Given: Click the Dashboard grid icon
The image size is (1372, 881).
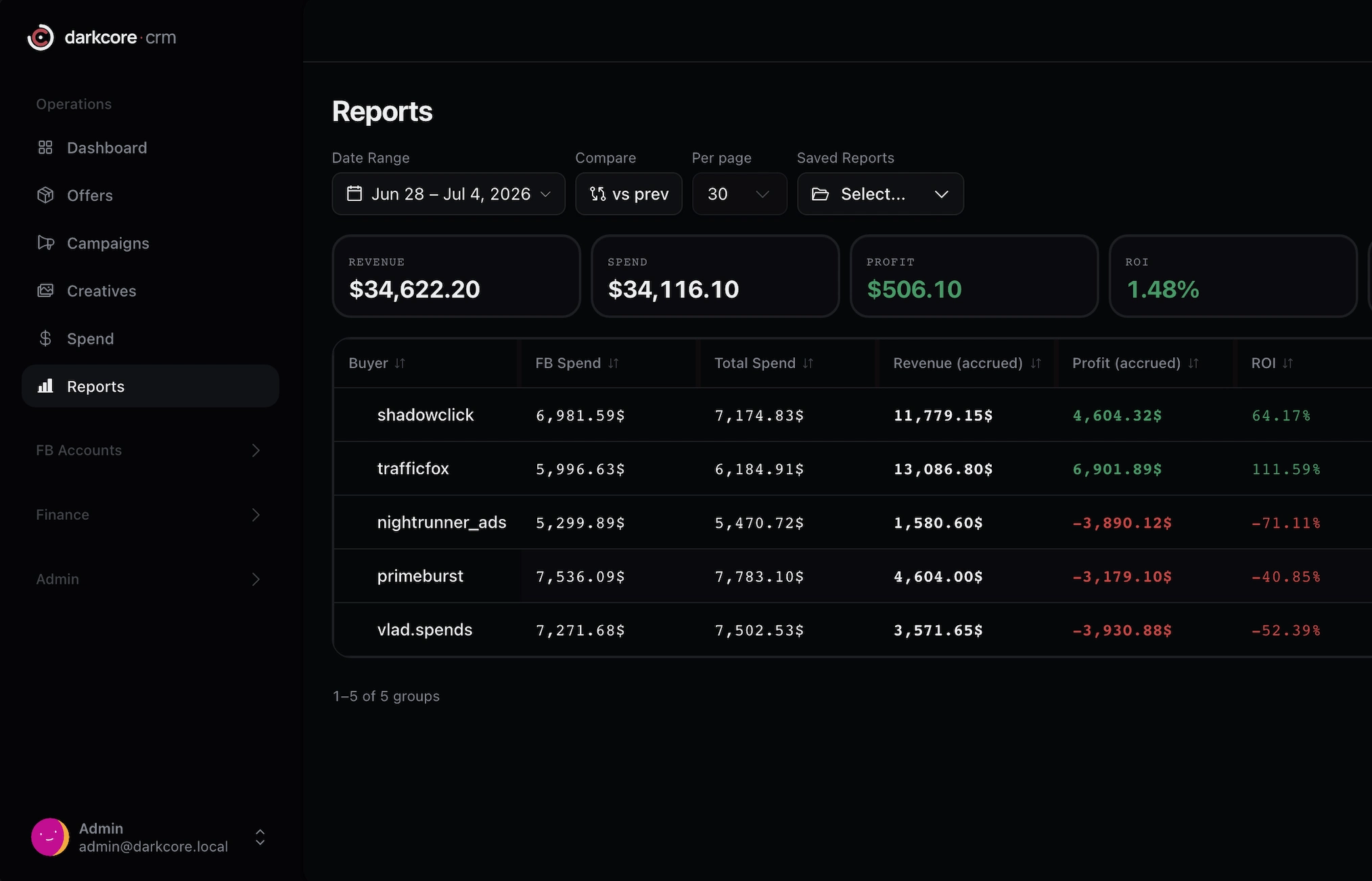Looking at the screenshot, I should [45, 148].
